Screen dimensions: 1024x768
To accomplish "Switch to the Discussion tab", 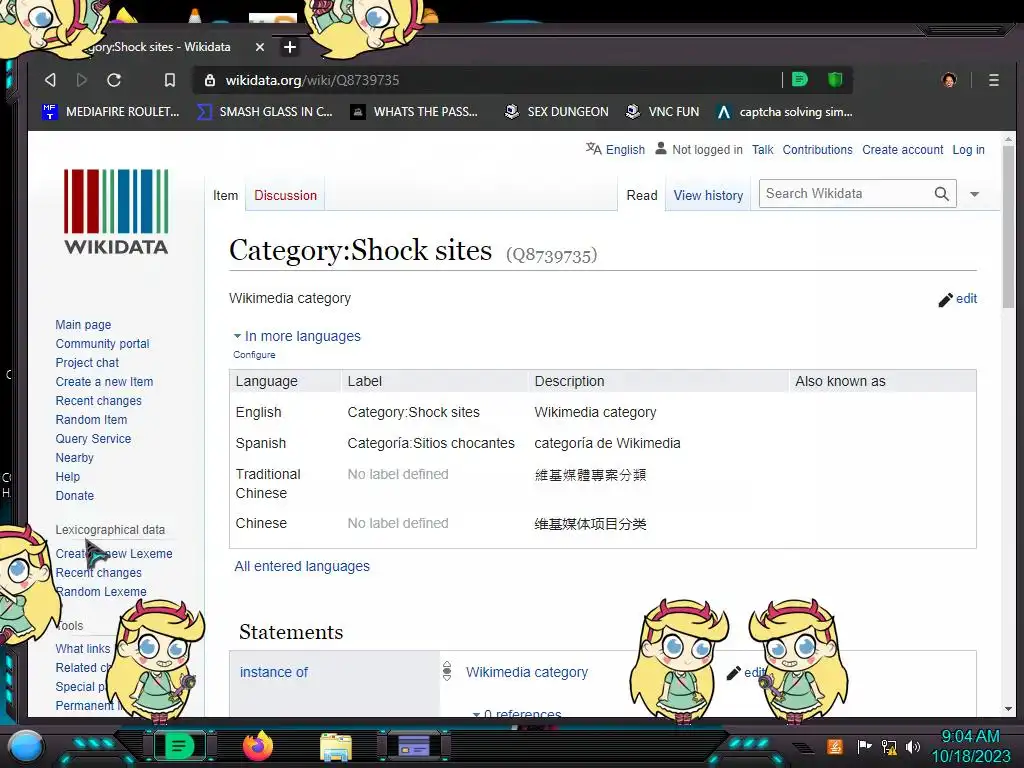I will (x=285, y=195).
